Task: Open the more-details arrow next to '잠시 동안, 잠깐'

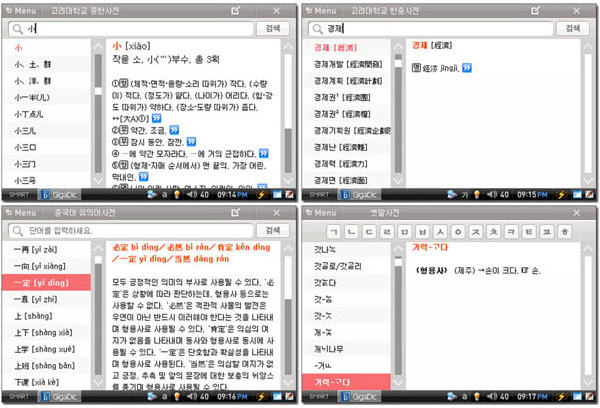Action: coord(191,142)
